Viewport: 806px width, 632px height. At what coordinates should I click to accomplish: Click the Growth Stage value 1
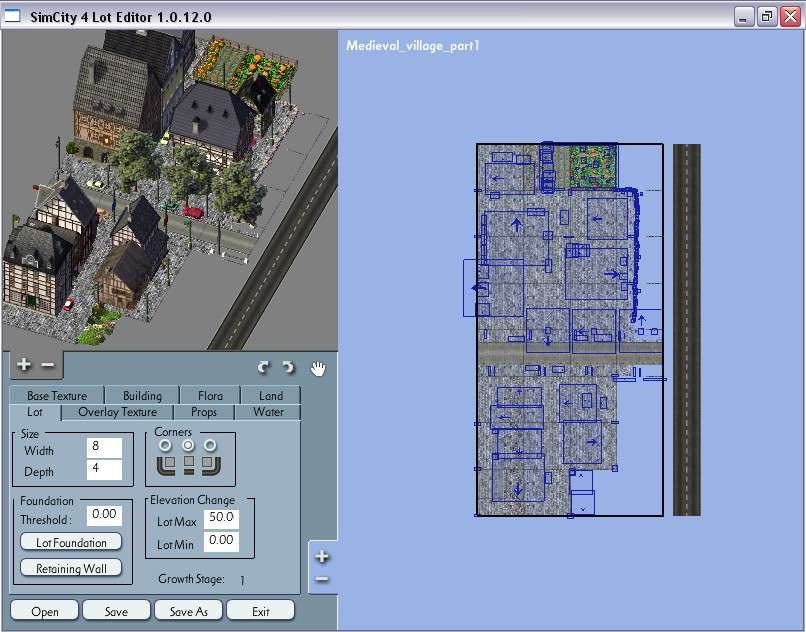pos(242,581)
